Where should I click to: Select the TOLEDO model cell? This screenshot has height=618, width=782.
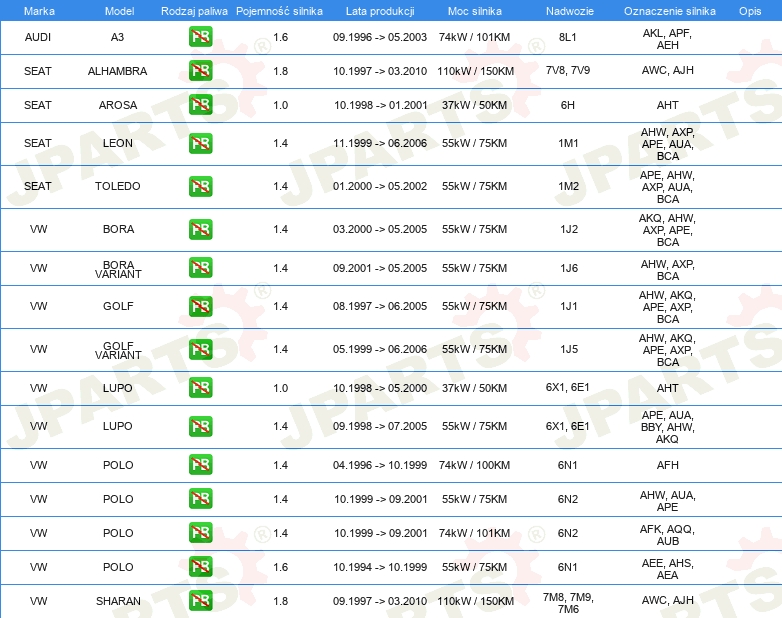118,186
